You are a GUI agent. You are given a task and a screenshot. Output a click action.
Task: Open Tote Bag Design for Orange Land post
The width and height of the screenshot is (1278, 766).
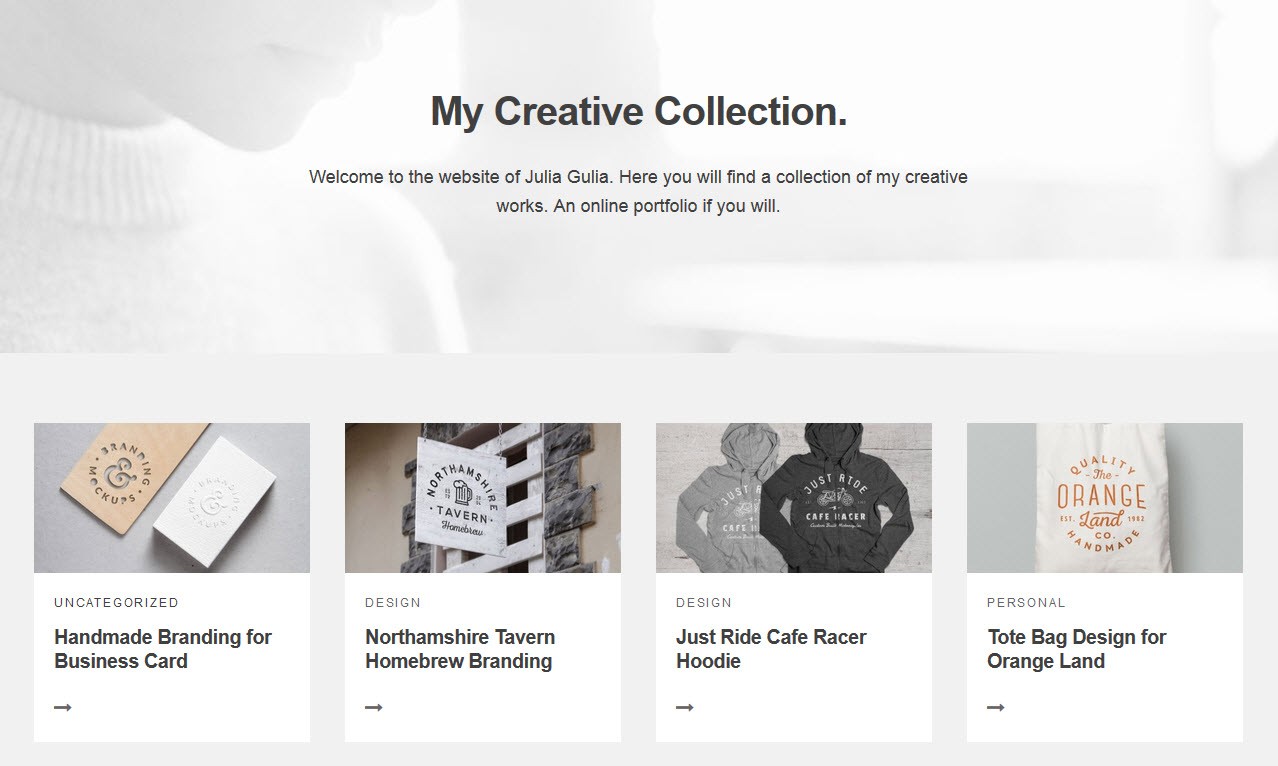tap(1077, 649)
